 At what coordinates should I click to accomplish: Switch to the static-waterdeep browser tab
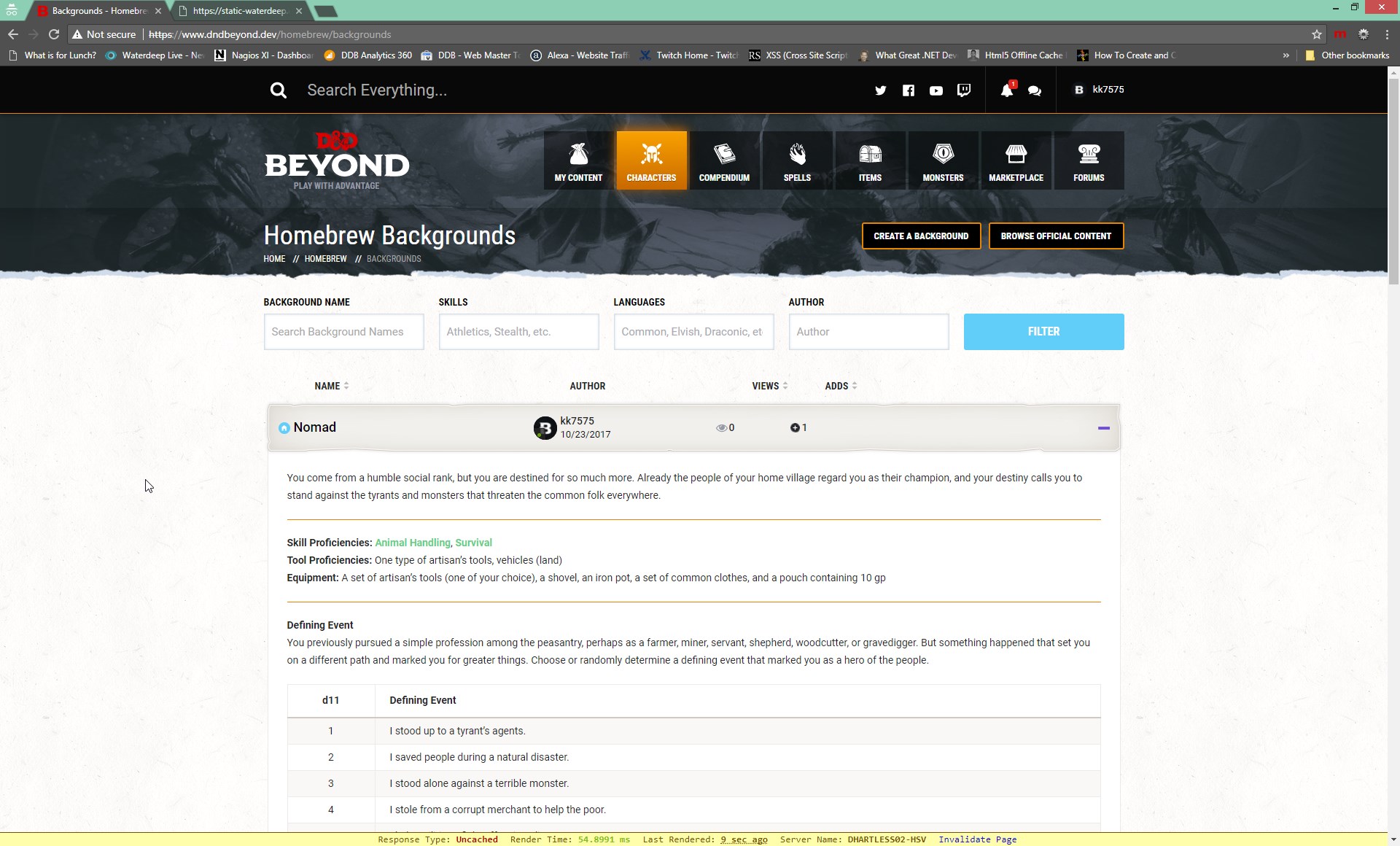coord(239,11)
